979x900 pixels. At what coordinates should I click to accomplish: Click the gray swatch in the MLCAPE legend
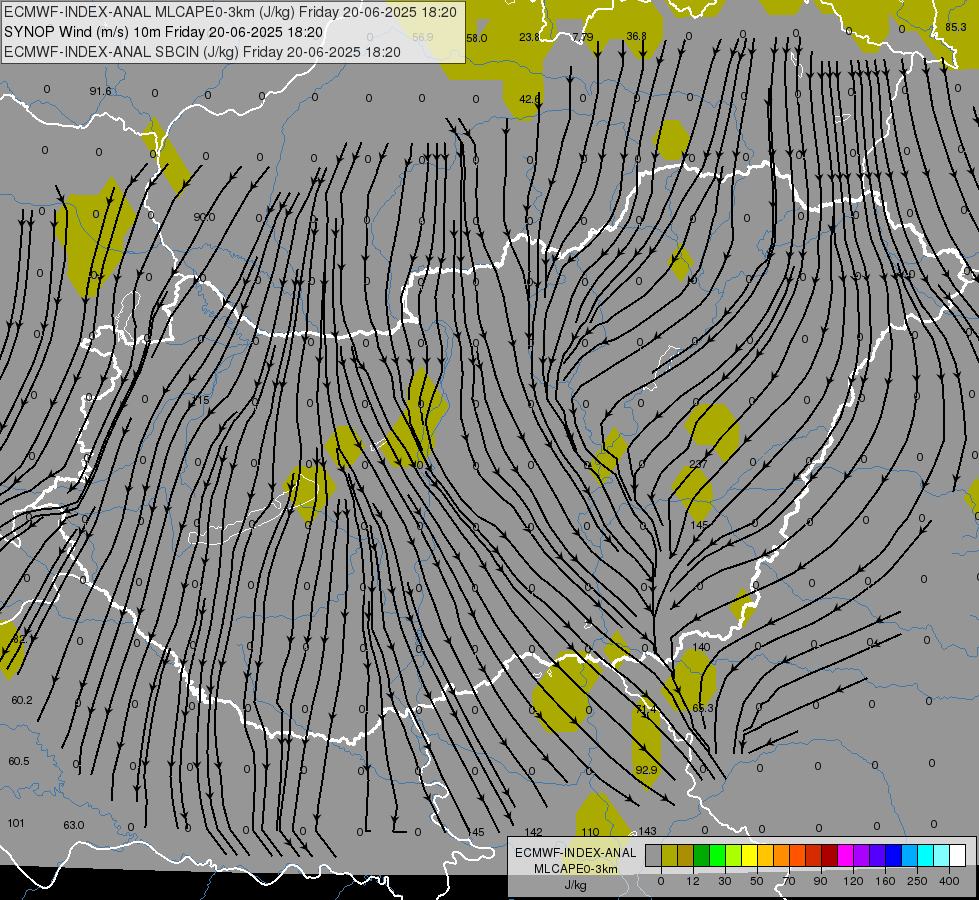click(x=654, y=855)
